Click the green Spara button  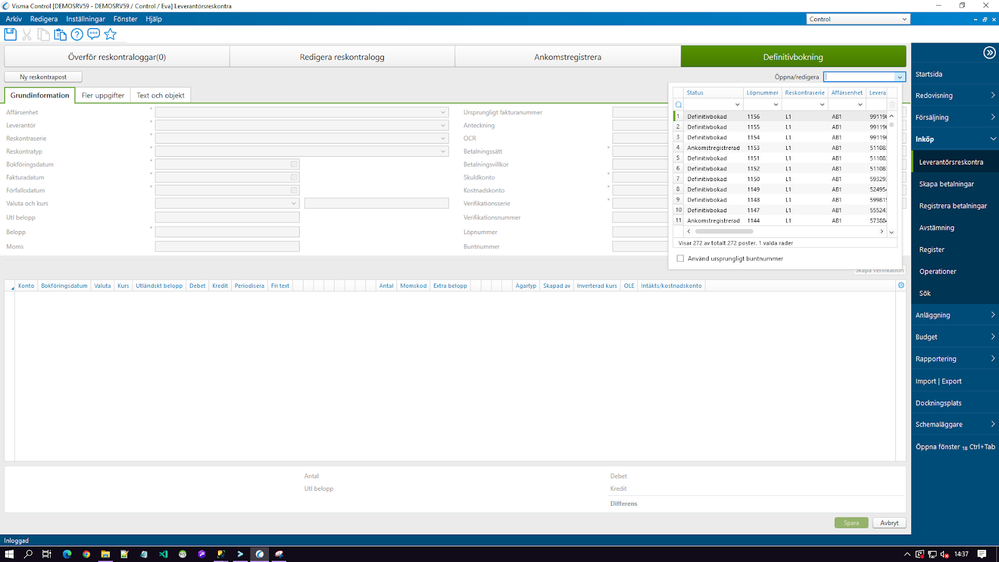click(851, 523)
